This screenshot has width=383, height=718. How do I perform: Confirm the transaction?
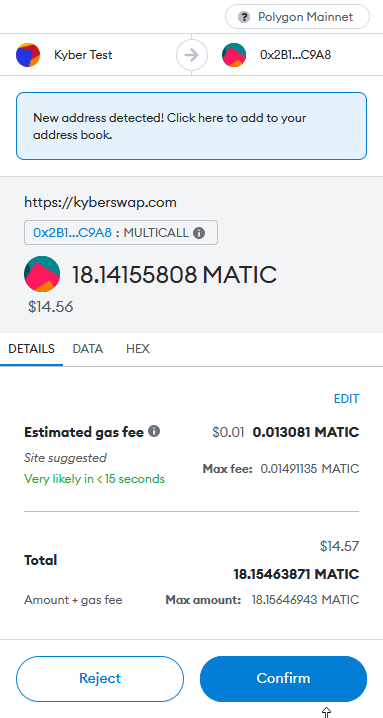click(283, 678)
